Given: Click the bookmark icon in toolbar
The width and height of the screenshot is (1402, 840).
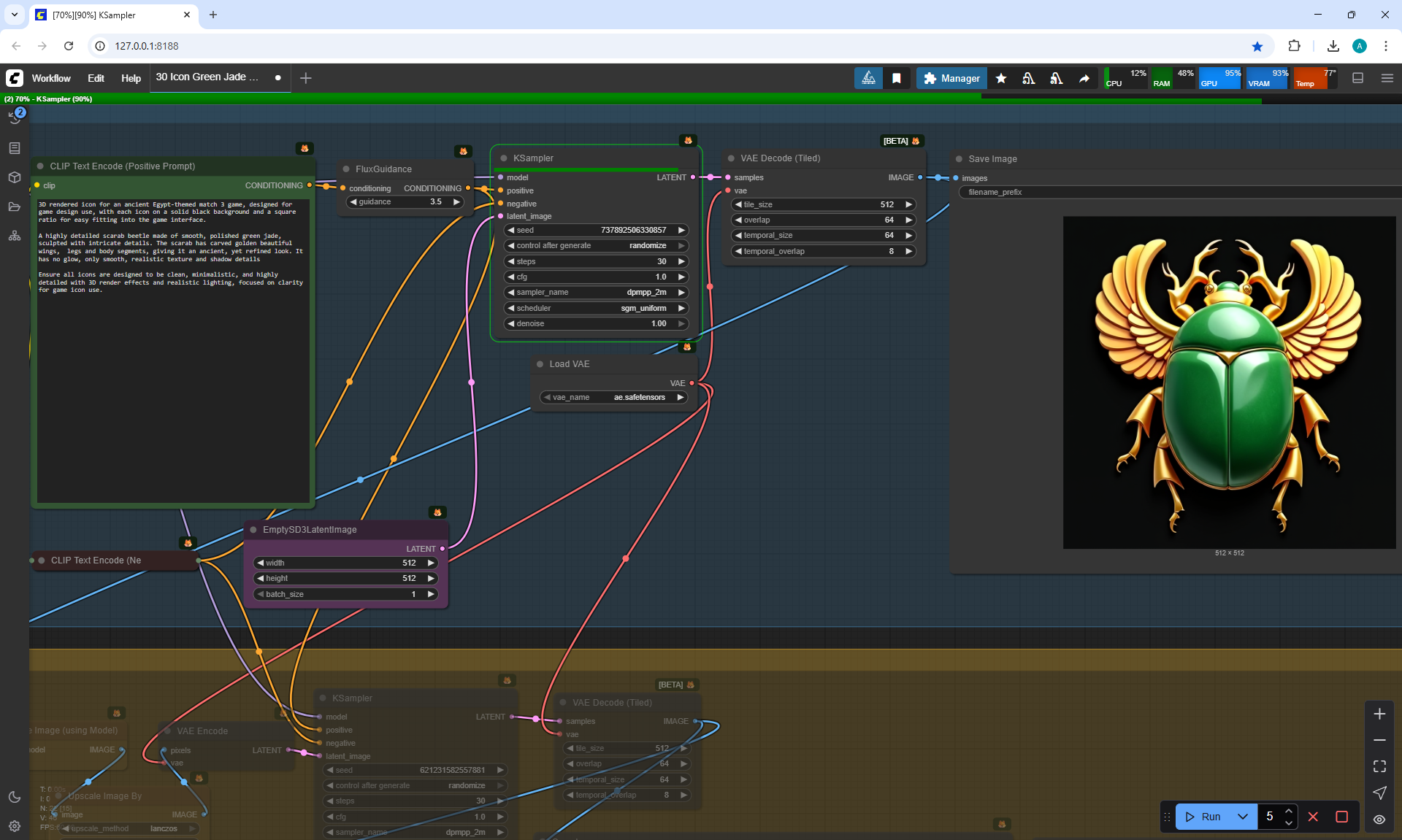Looking at the screenshot, I should [x=897, y=78].
